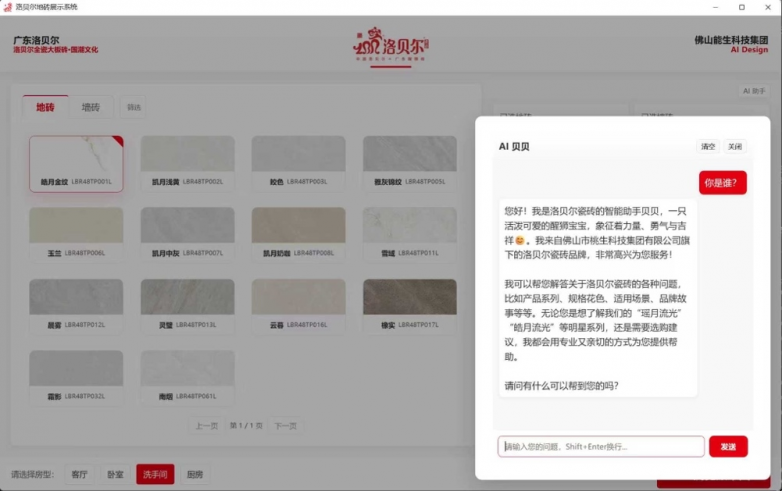Click the 你是谁? chat bubble

[723, 182]
